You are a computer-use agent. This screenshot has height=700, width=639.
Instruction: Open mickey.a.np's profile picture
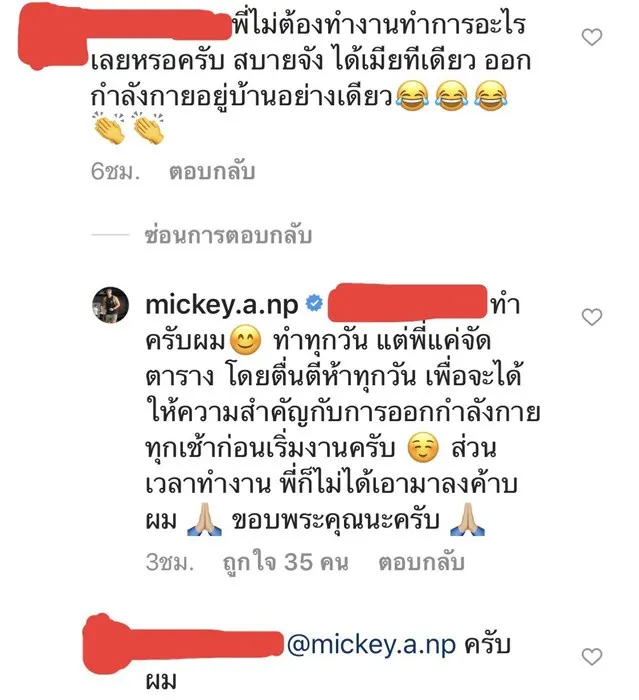(110, 304)
